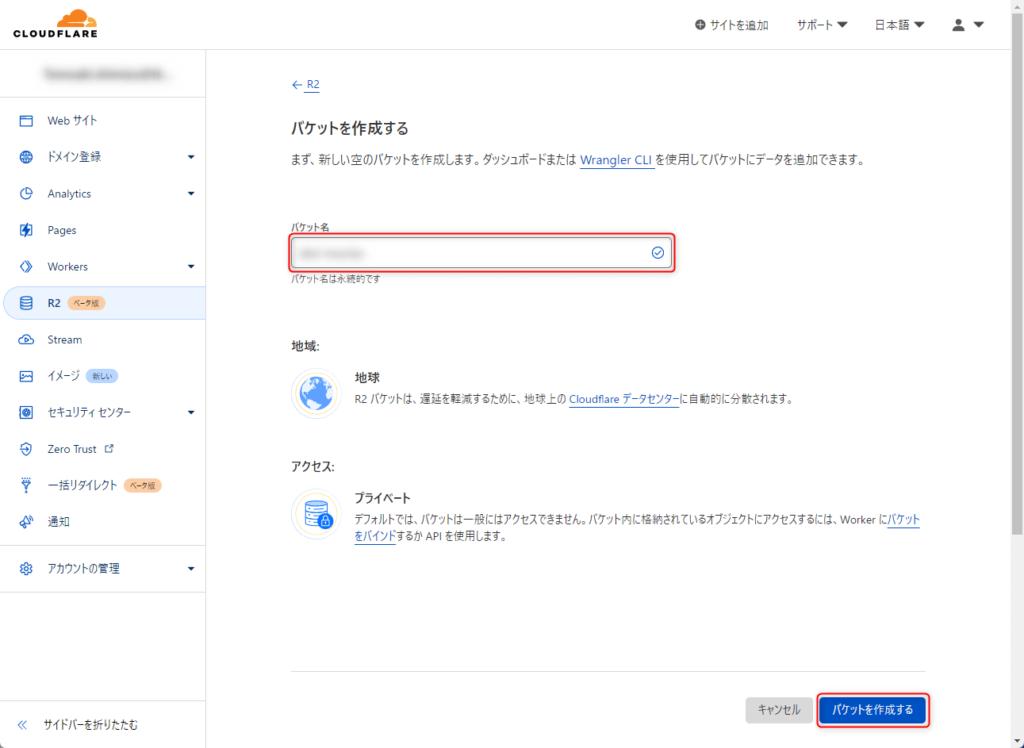
Task: Click the Cloudflare logo
Action: coord(56,24)
